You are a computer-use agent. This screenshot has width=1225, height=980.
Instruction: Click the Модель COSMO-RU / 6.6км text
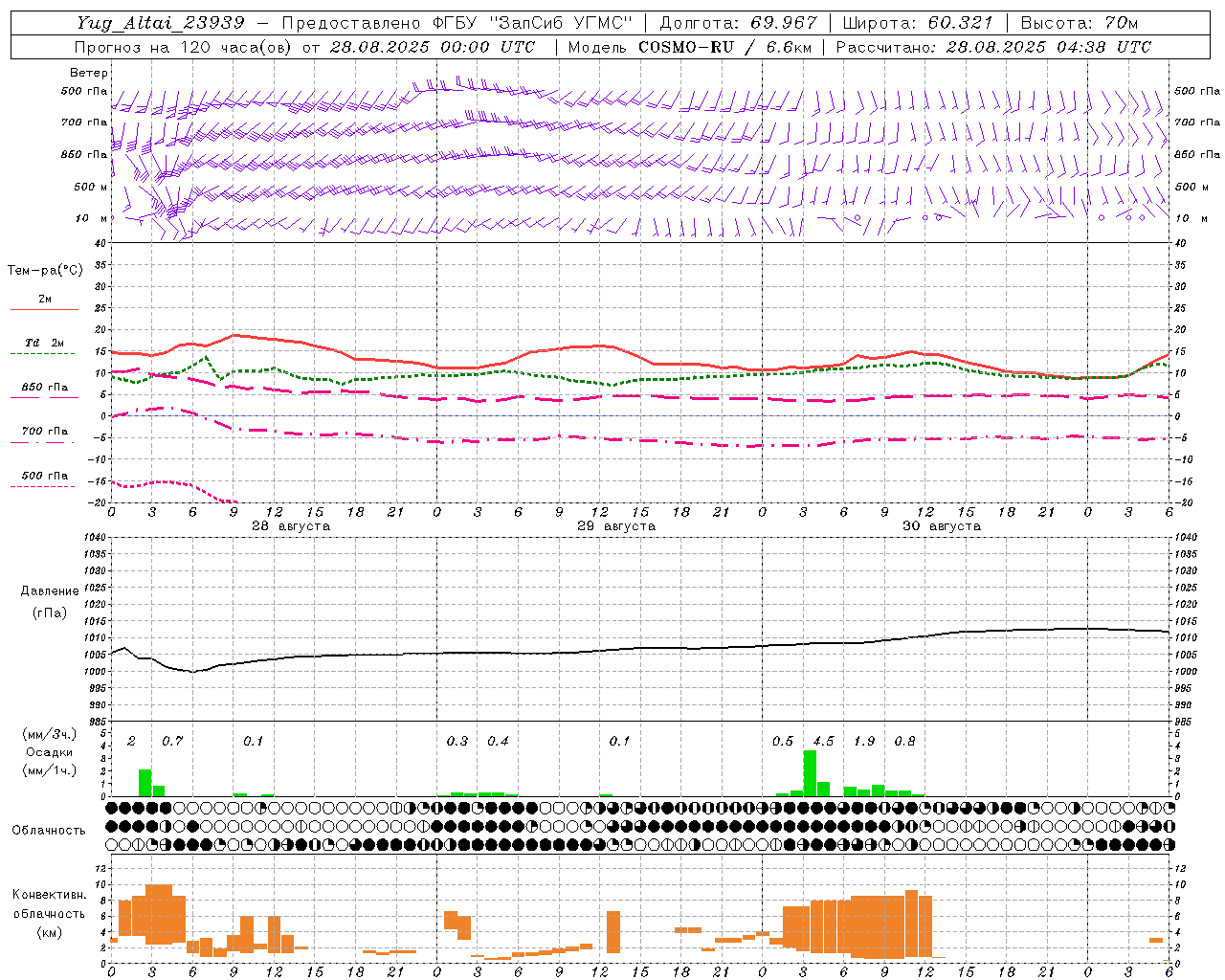click(x=689, y=47)
